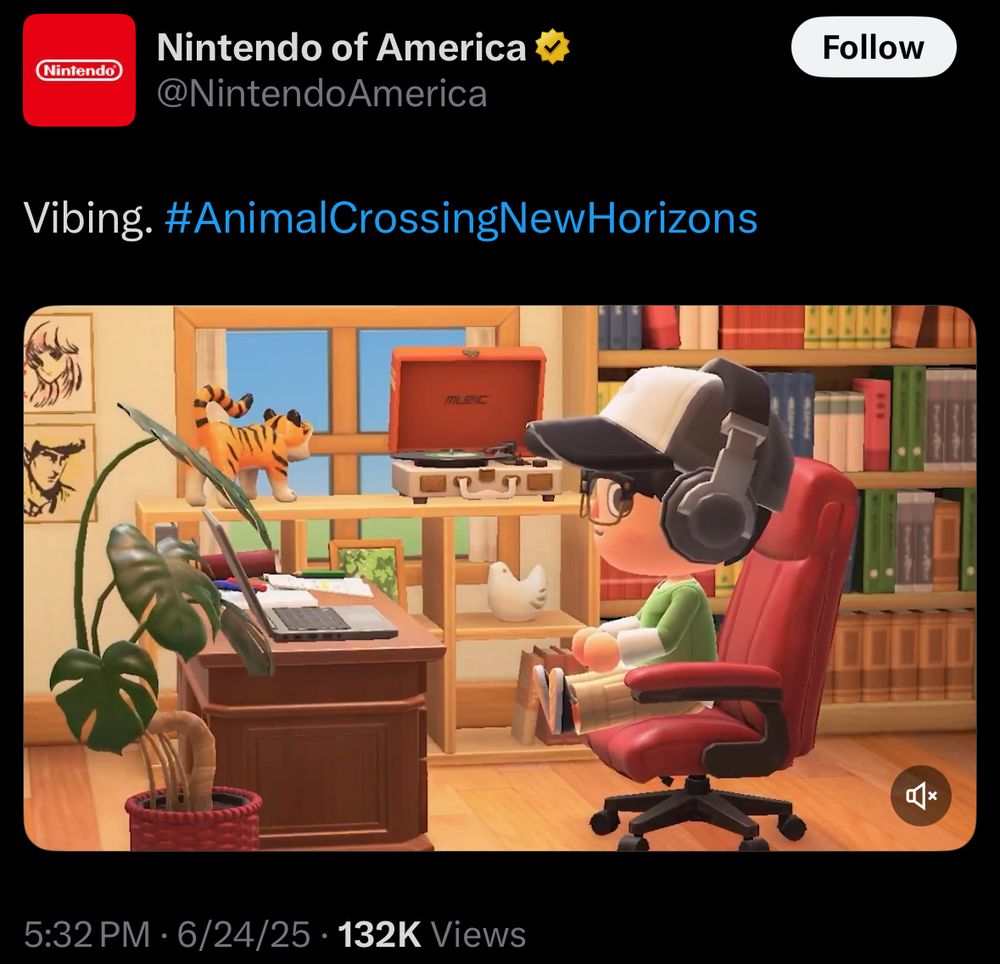Click the 6/24/25 post date
This screenshot has width=1000, height=964.
[244, 934]
